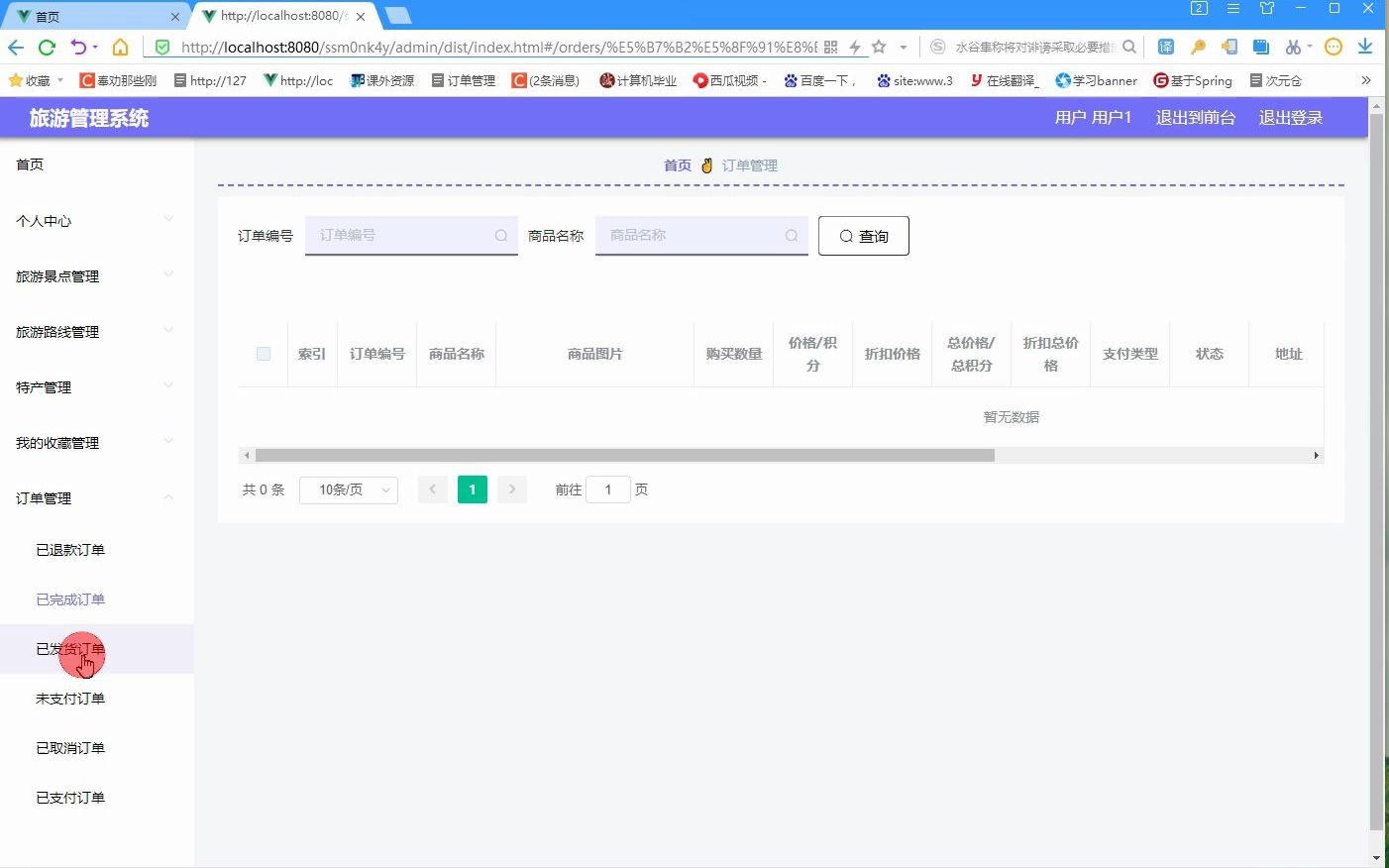
Task: Focus the 商品名称 input field
Action: click(701, 236)
